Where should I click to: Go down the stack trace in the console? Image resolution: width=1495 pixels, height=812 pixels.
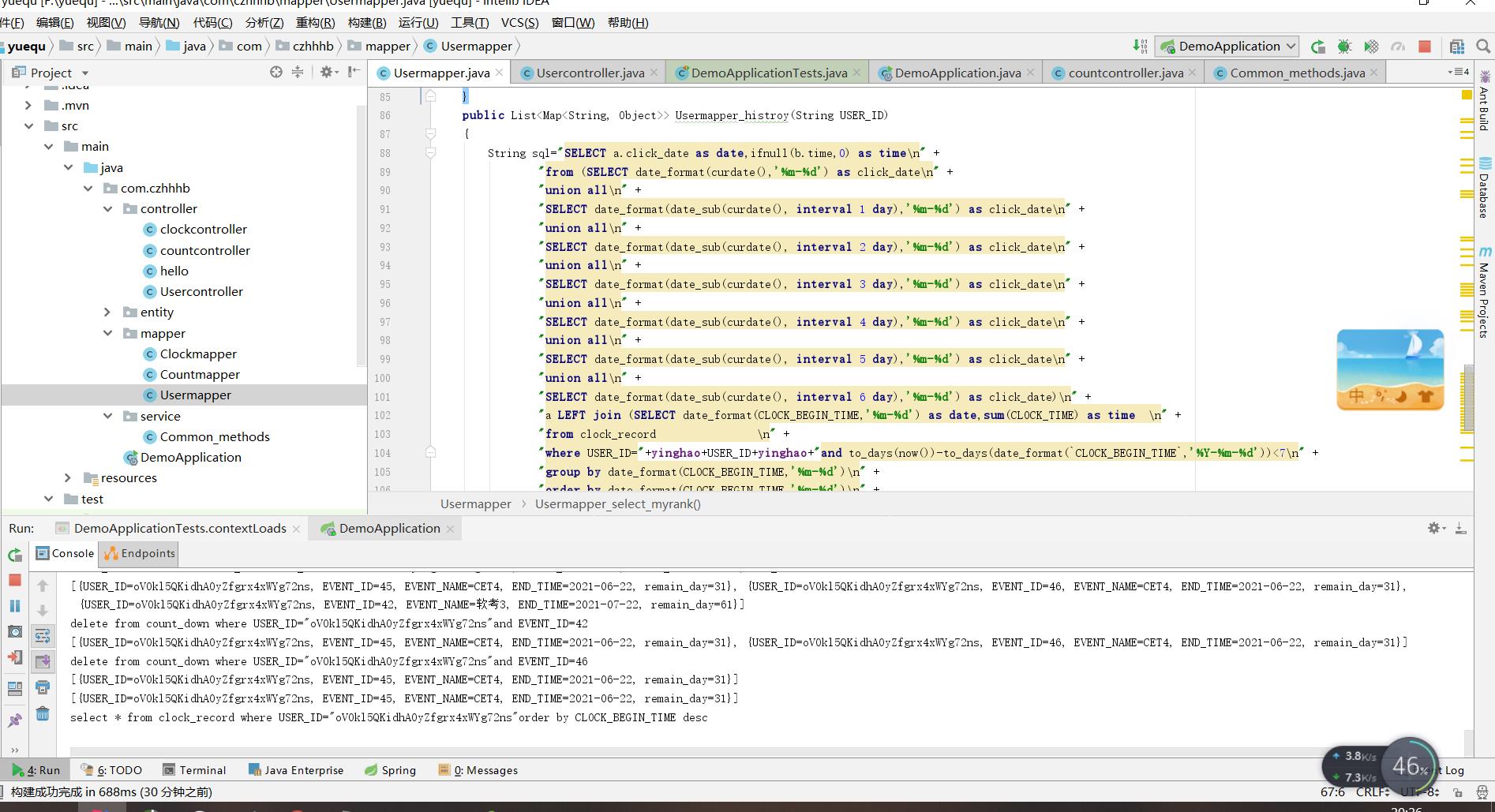tap(43, 610)
